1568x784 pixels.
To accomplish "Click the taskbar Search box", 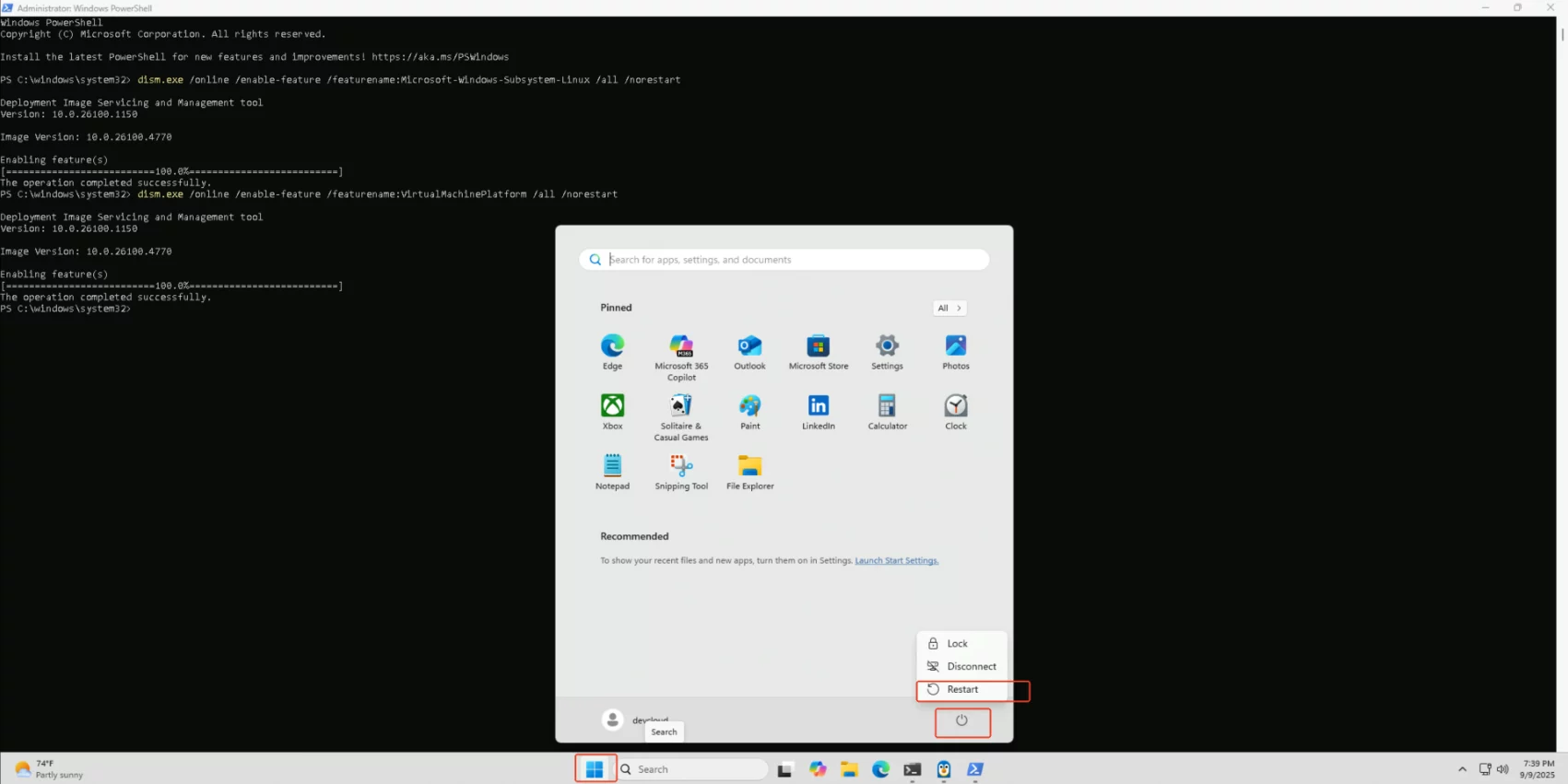I will 692,769.
